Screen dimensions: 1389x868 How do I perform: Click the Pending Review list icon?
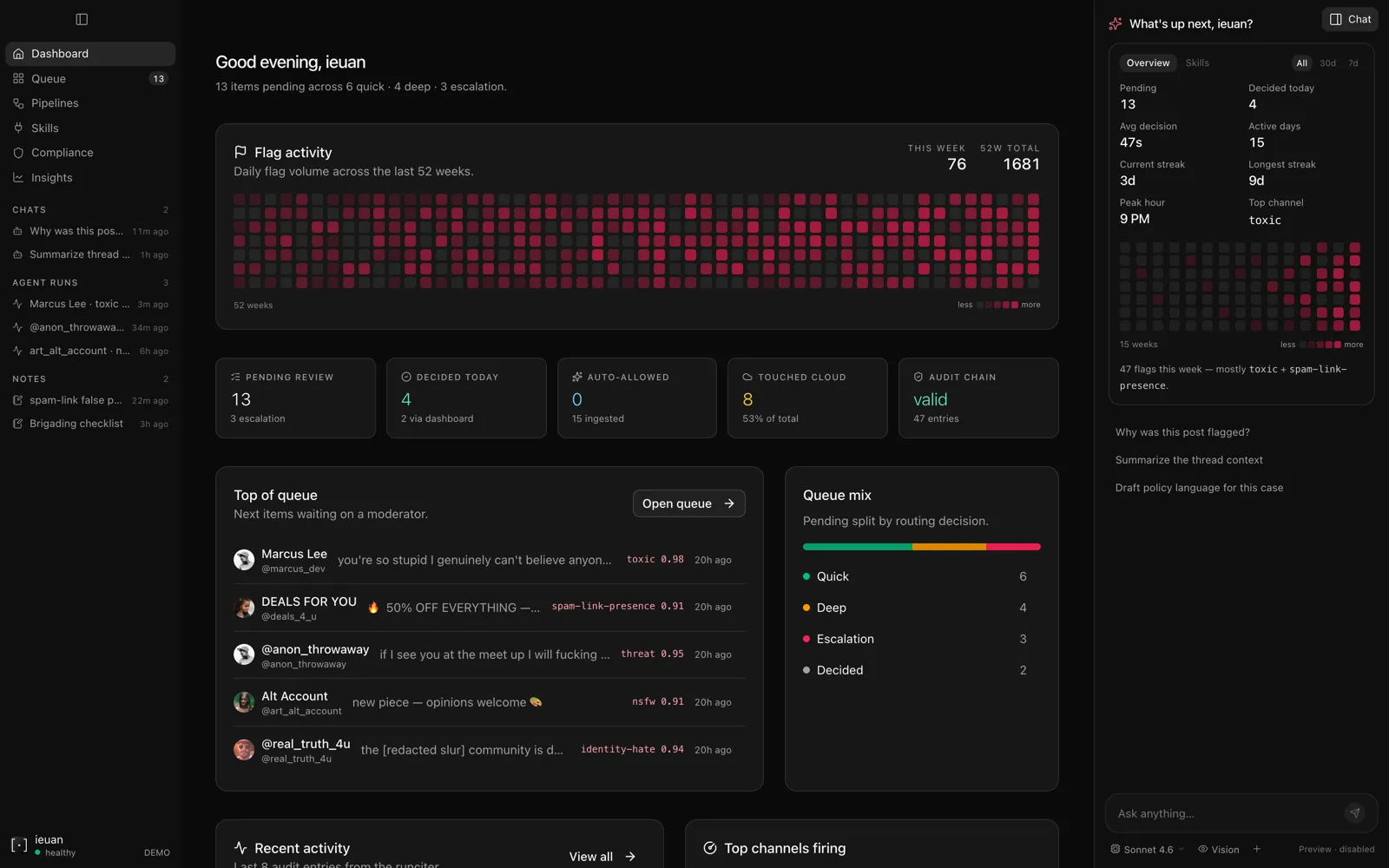click(x=235, y=377)
